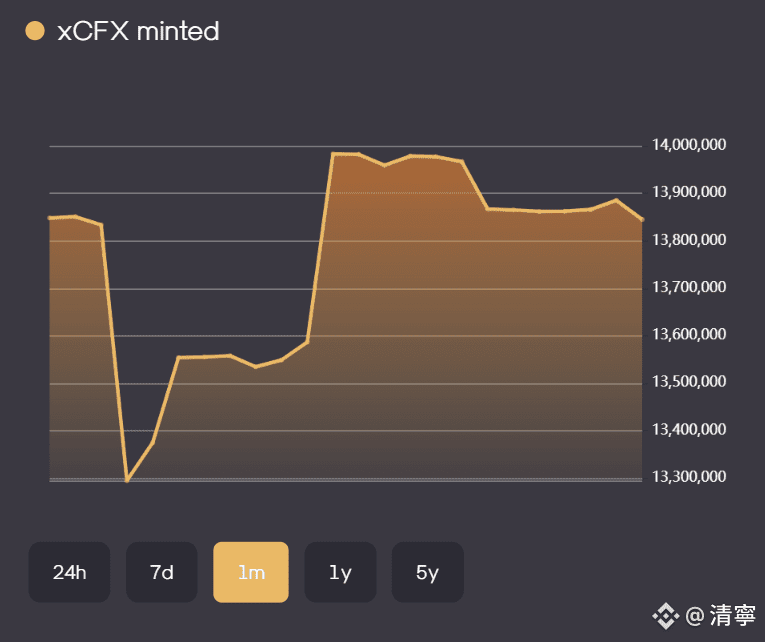The height and width of the screenshot is (642, 765).
Task: Choose the highlighted 1m range button
Action: (x=251, y=573)
